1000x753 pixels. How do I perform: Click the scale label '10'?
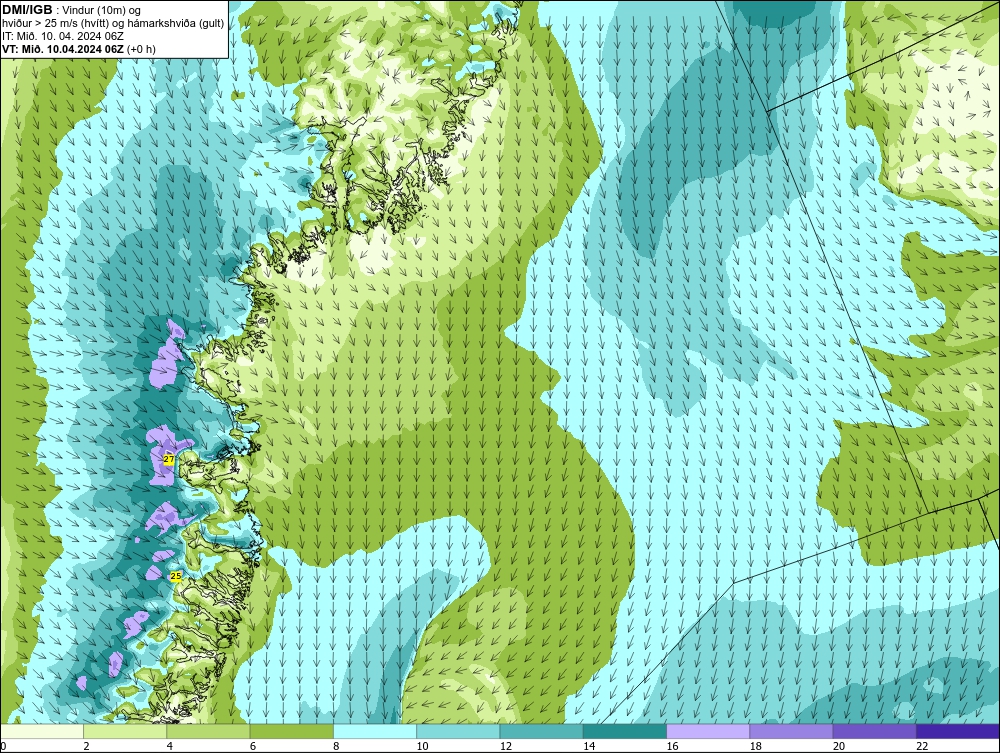click(422, 746)
